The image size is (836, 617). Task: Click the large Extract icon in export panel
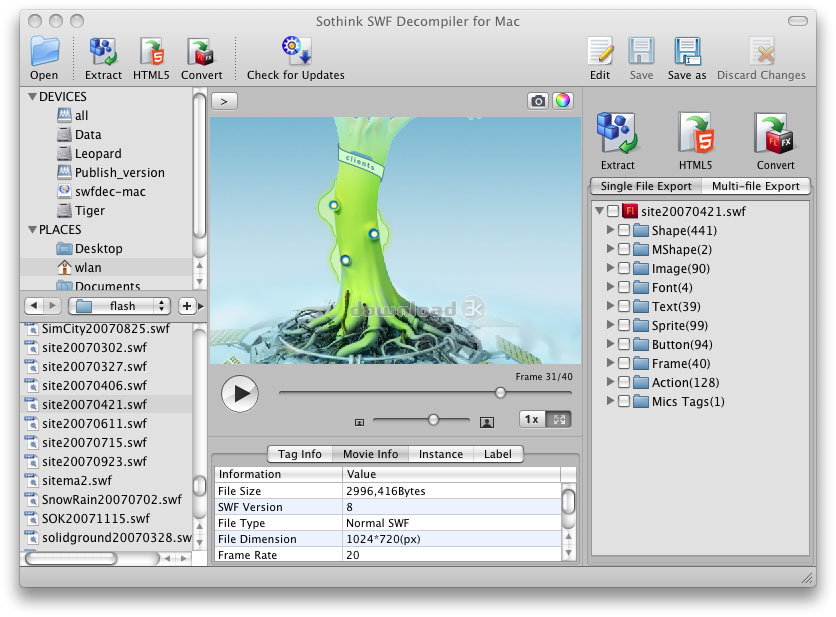pos(617,133)
